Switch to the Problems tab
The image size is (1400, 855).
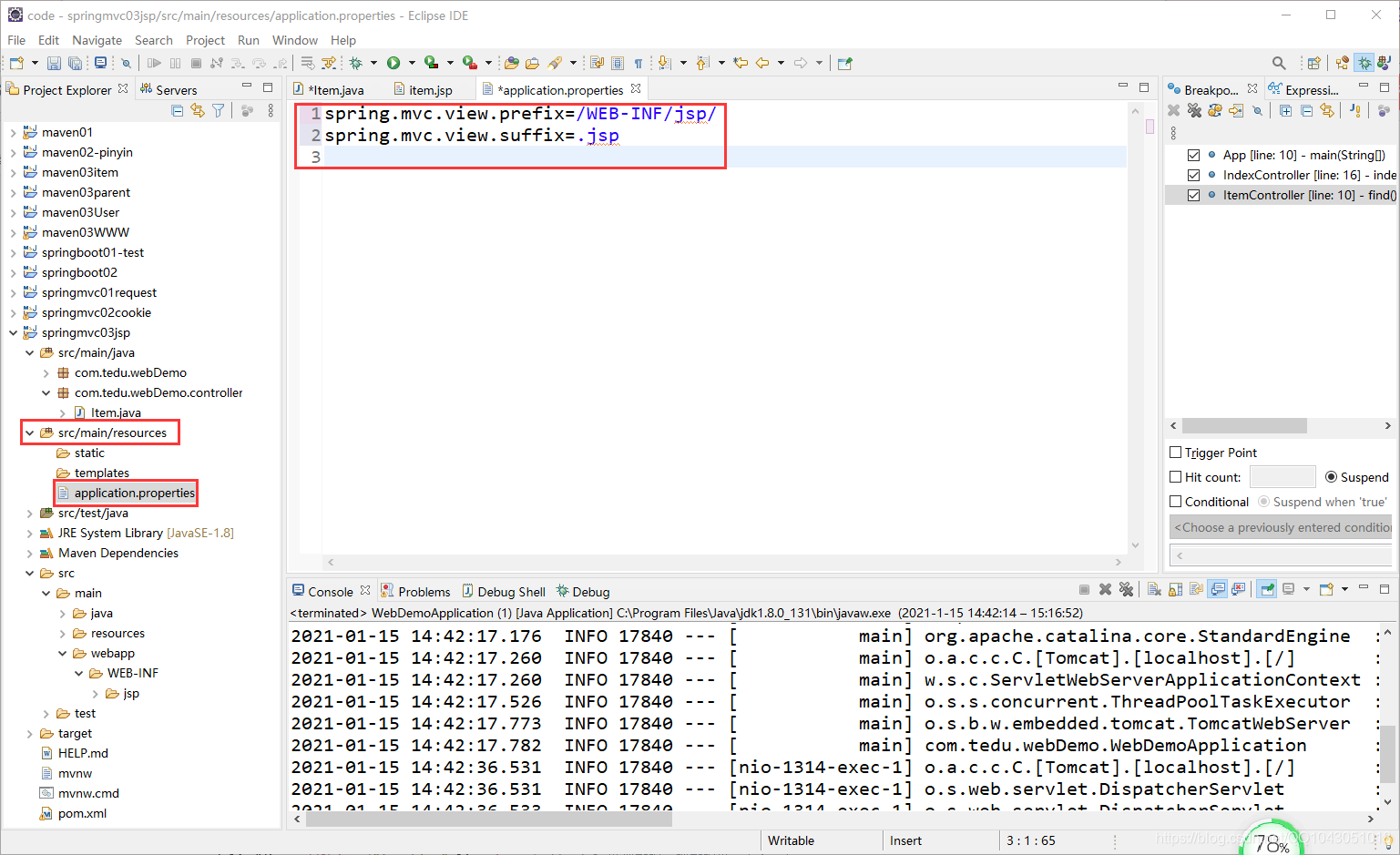tap(415, 591)
